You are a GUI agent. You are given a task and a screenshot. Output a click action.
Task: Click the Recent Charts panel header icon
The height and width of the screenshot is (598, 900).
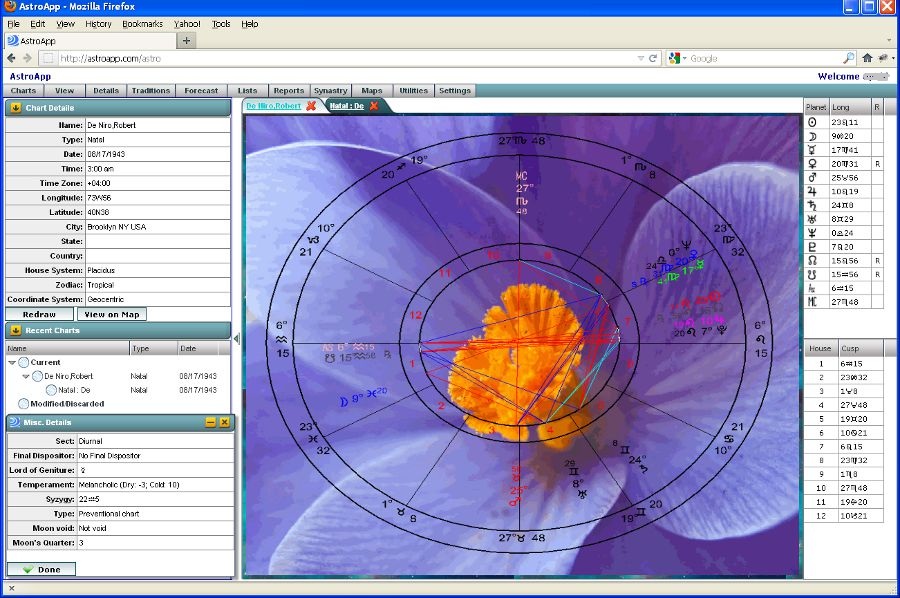tap(16, 330)
